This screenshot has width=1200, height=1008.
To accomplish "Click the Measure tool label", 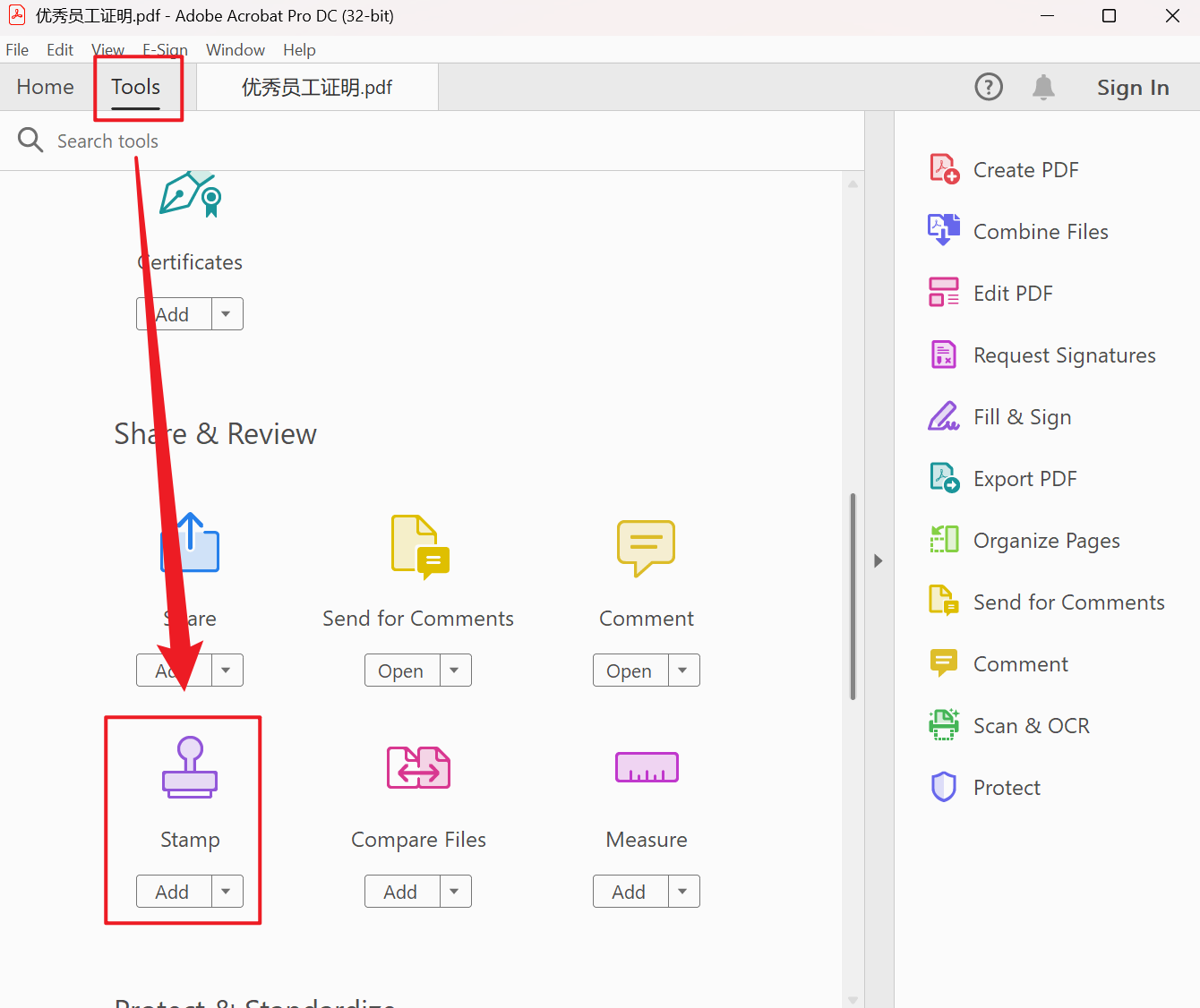I will (x=647, y=840).
